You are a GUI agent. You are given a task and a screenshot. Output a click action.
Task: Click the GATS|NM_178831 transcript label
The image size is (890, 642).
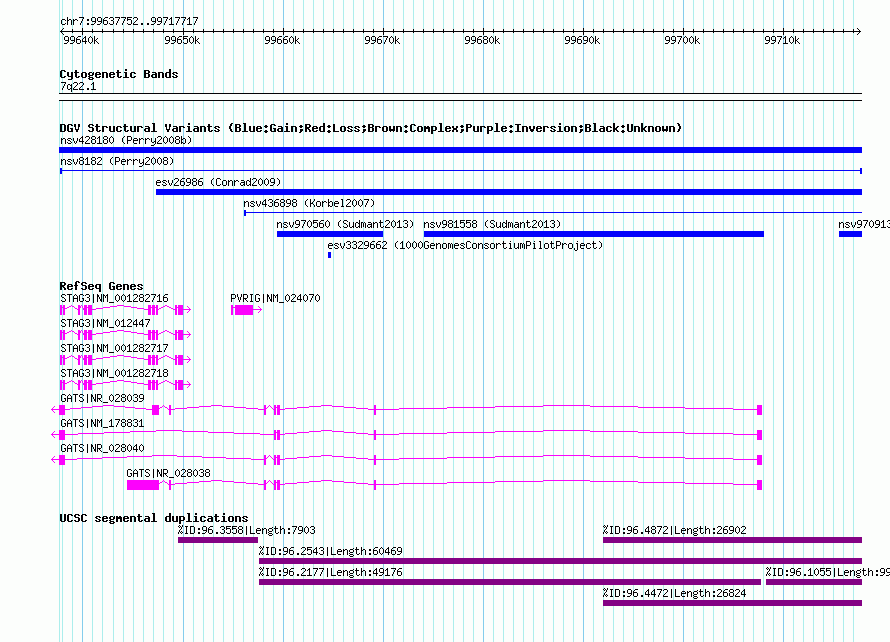(x=102, y=423)
